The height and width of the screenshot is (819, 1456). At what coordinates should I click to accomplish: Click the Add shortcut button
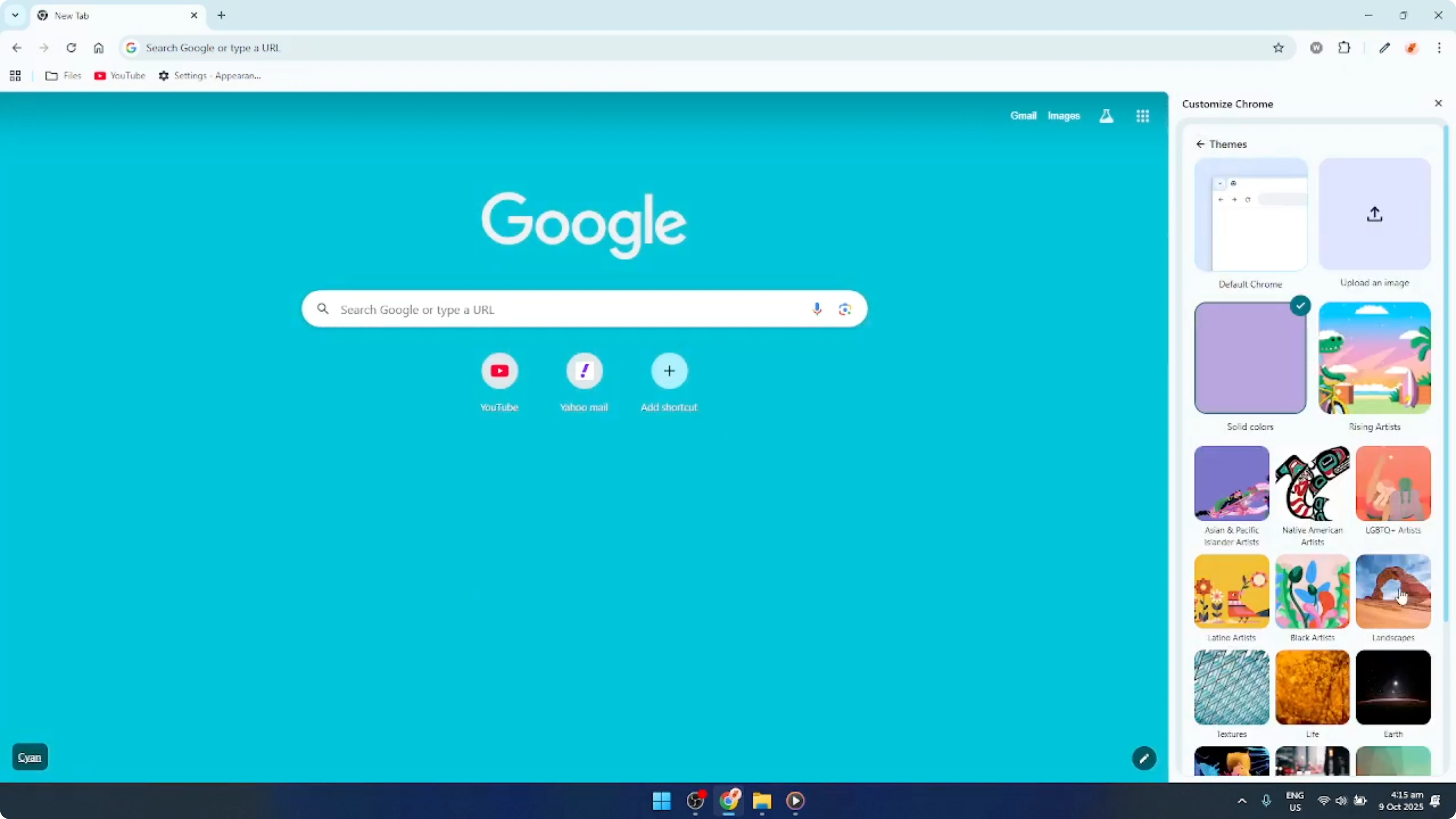point(669,371)
